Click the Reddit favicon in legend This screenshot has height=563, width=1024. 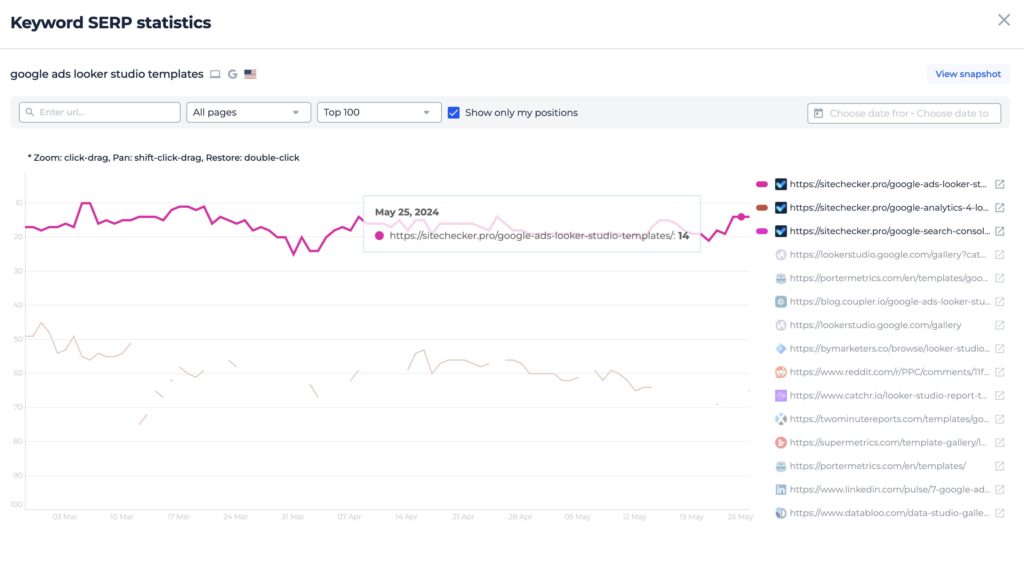click(780, 372)
